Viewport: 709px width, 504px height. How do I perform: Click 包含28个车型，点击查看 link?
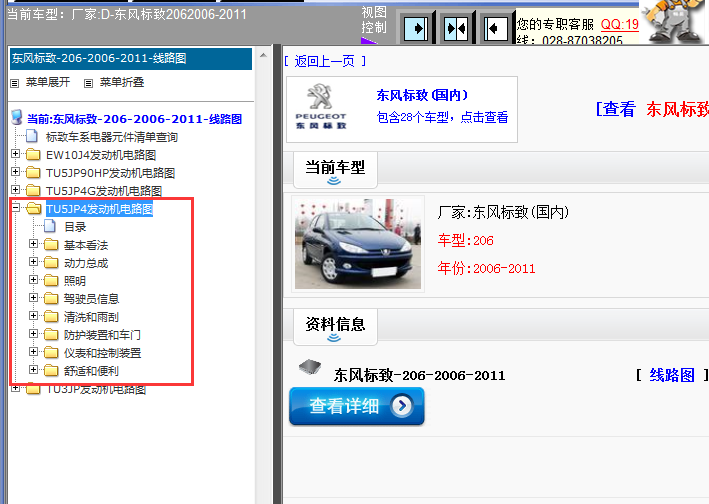442,118
